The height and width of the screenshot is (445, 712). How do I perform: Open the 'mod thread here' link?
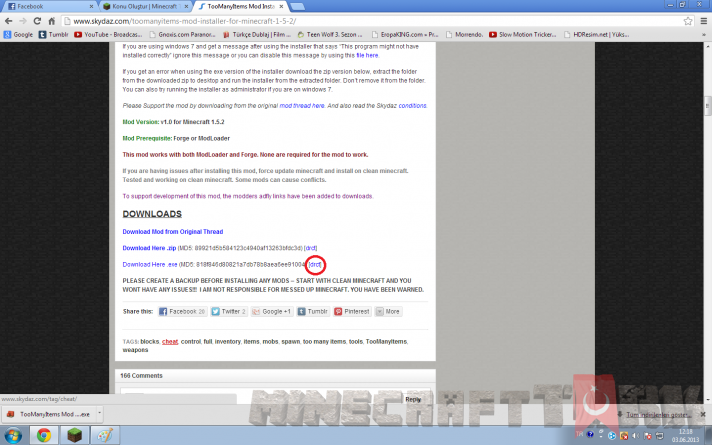point(302,105)
